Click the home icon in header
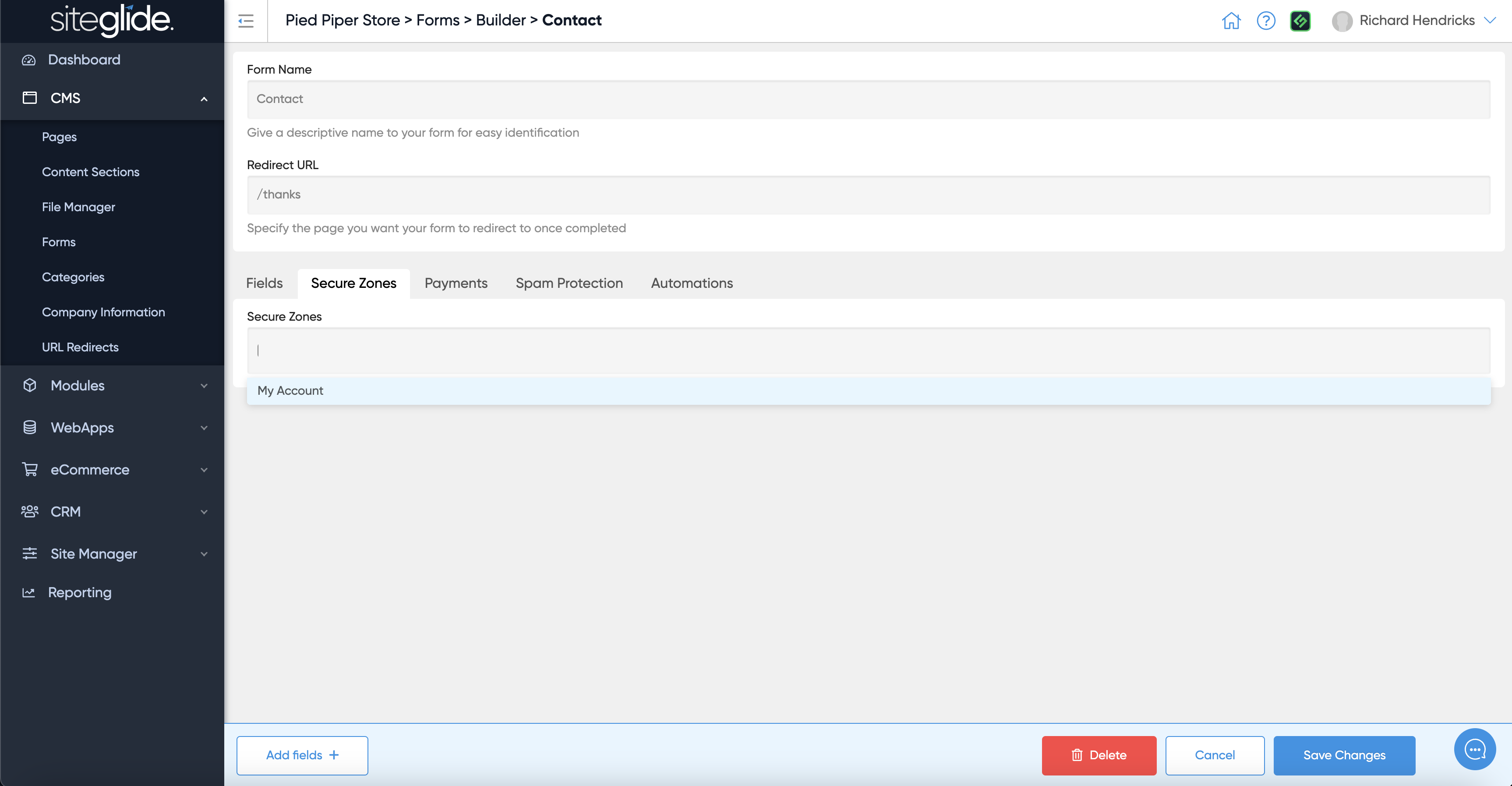The image size is (1512, 786). tap(1231, 21)
